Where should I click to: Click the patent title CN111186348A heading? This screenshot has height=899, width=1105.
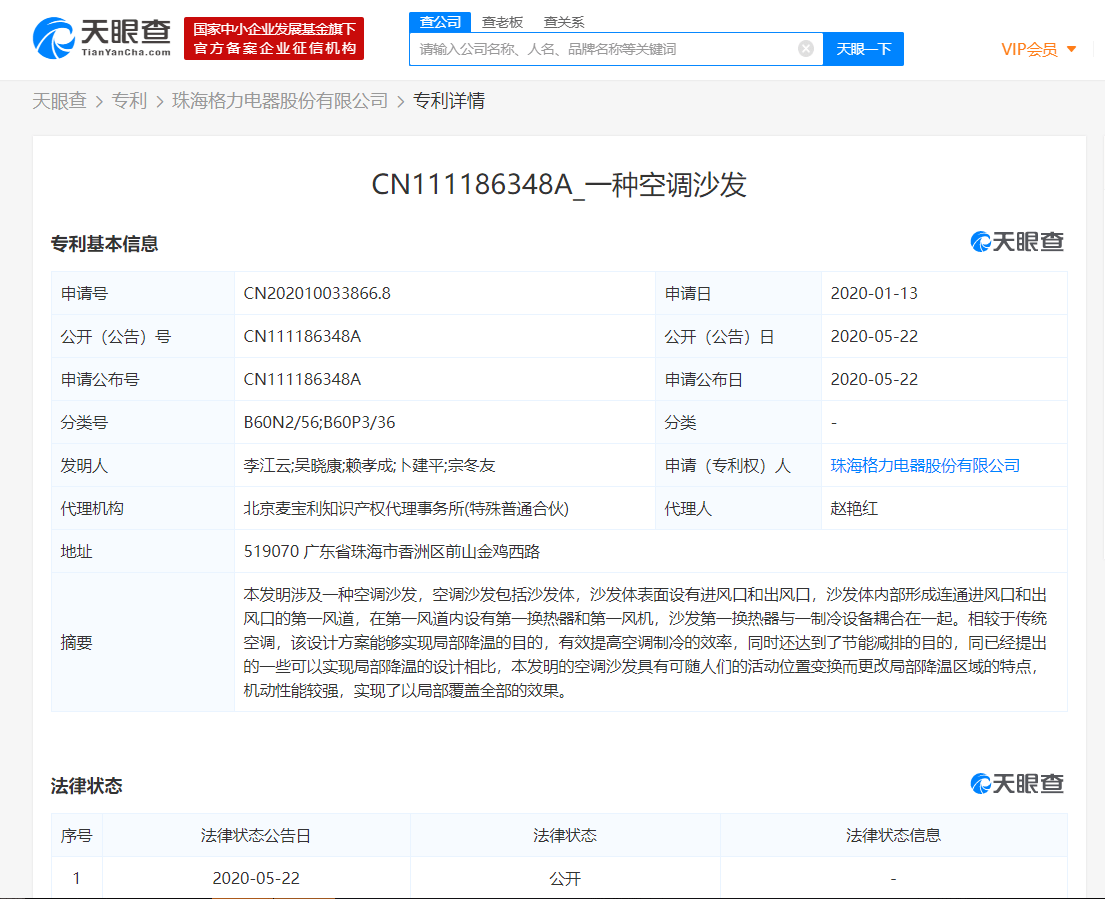click(x=559, y=185)
